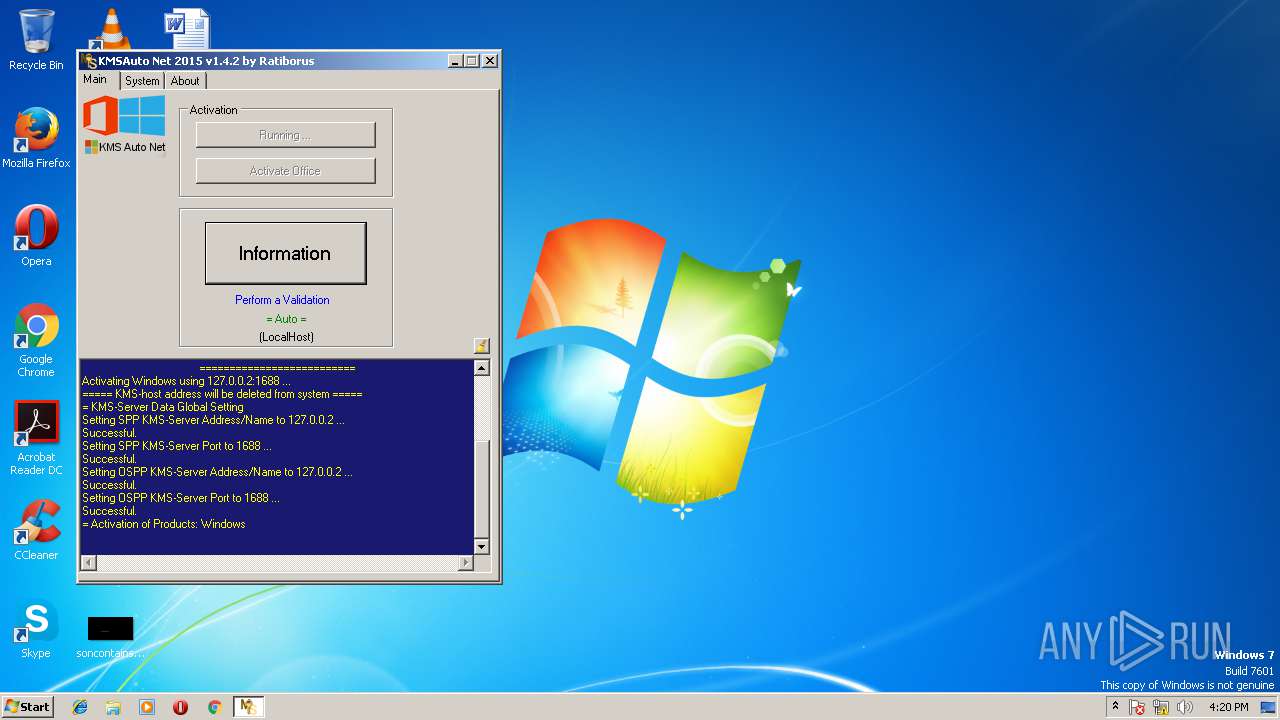Open Opera from the taskbar

(181, 707)
